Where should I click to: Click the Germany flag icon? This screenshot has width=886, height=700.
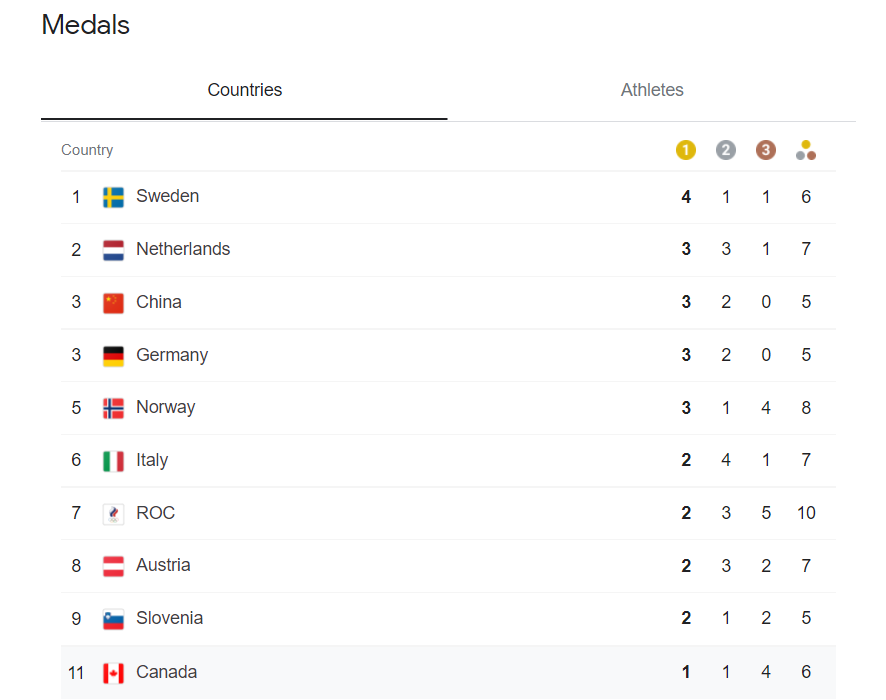pyautogui.click(x=113, y=355)
